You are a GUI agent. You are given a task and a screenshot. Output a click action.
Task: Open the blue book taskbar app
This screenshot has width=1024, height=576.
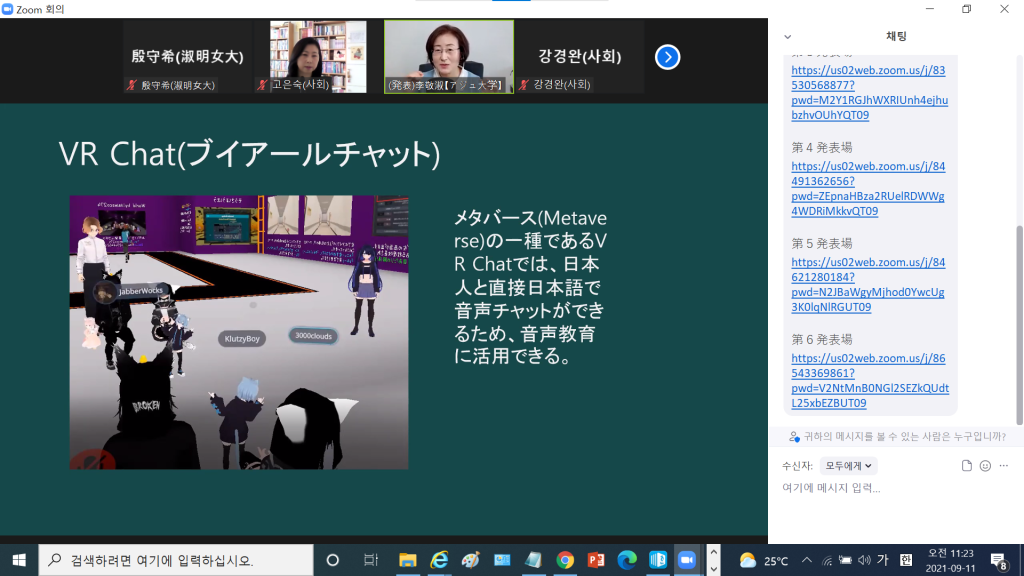658,560
